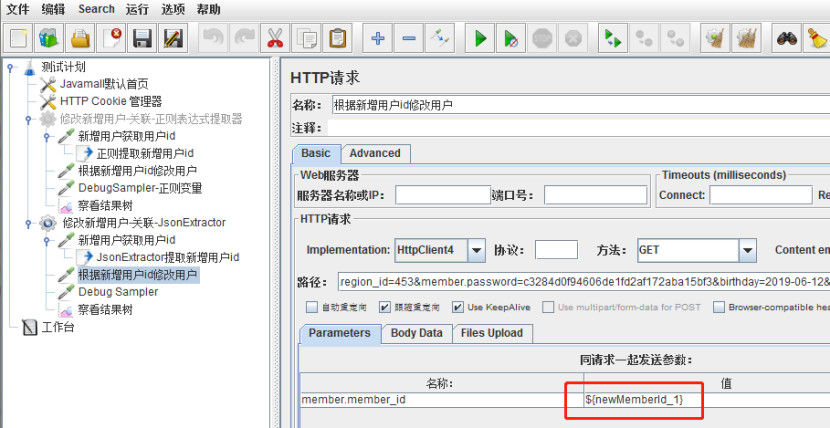The height and width of the screenshot is (428, 830).
Task: Toggle the Use multipart/form-data for POST checkbox
Action: tap(547, 307)
